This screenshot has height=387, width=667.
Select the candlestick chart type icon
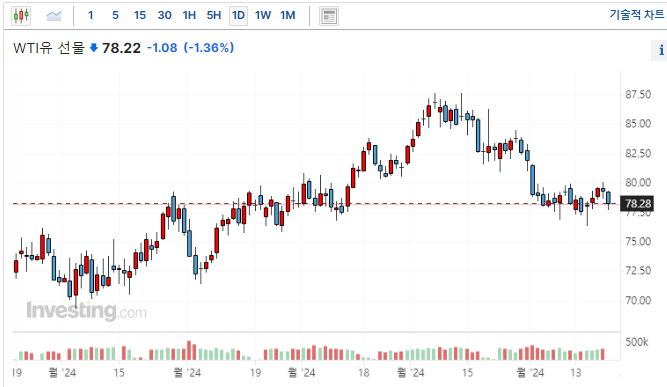click(21, 16)
